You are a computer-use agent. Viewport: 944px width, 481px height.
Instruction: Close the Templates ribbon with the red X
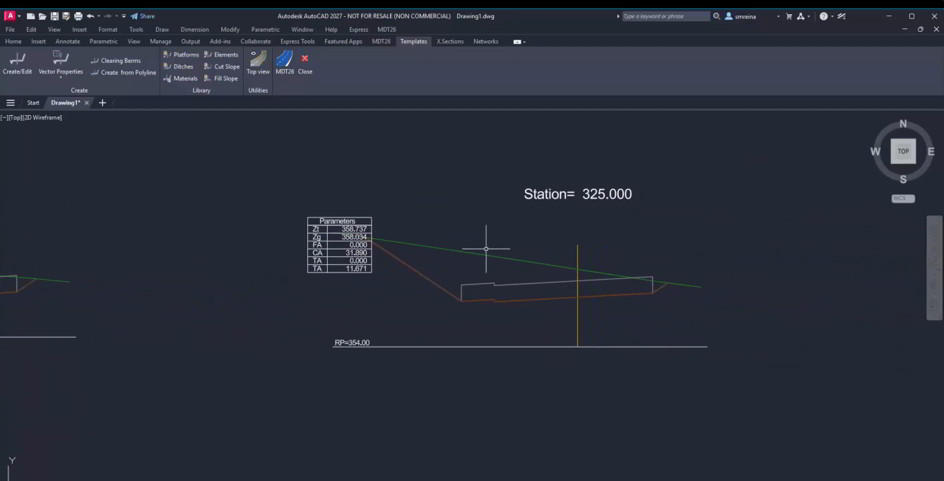[305, 63]
